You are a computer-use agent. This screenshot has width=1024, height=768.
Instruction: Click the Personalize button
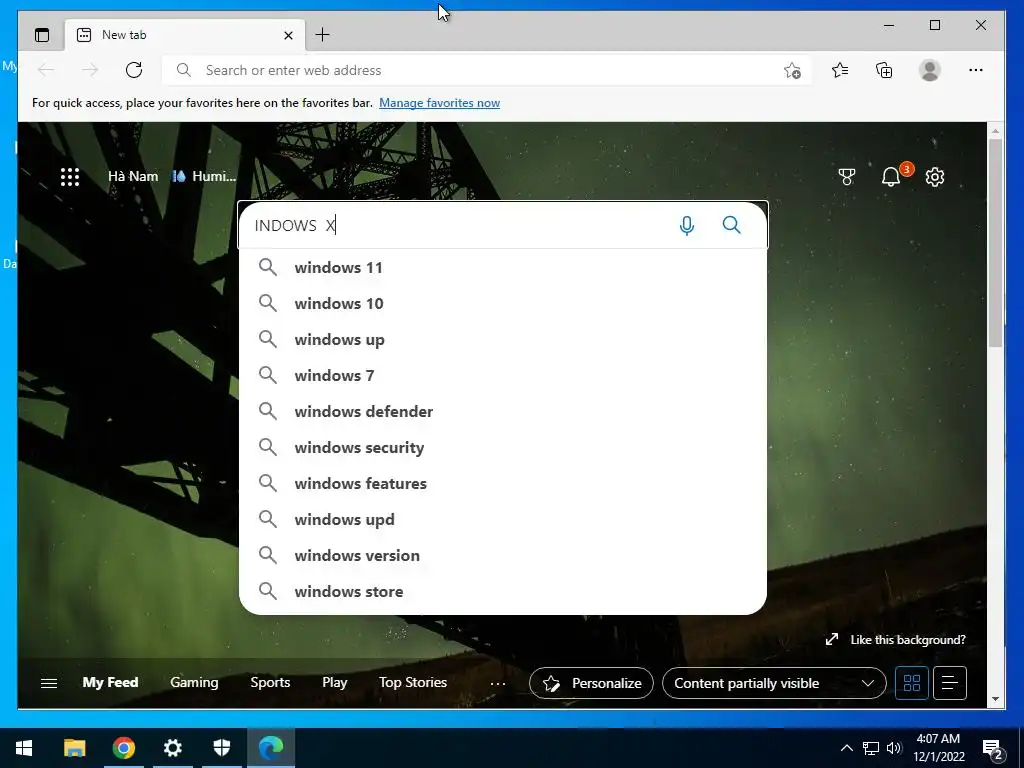(x=591, y=683)
